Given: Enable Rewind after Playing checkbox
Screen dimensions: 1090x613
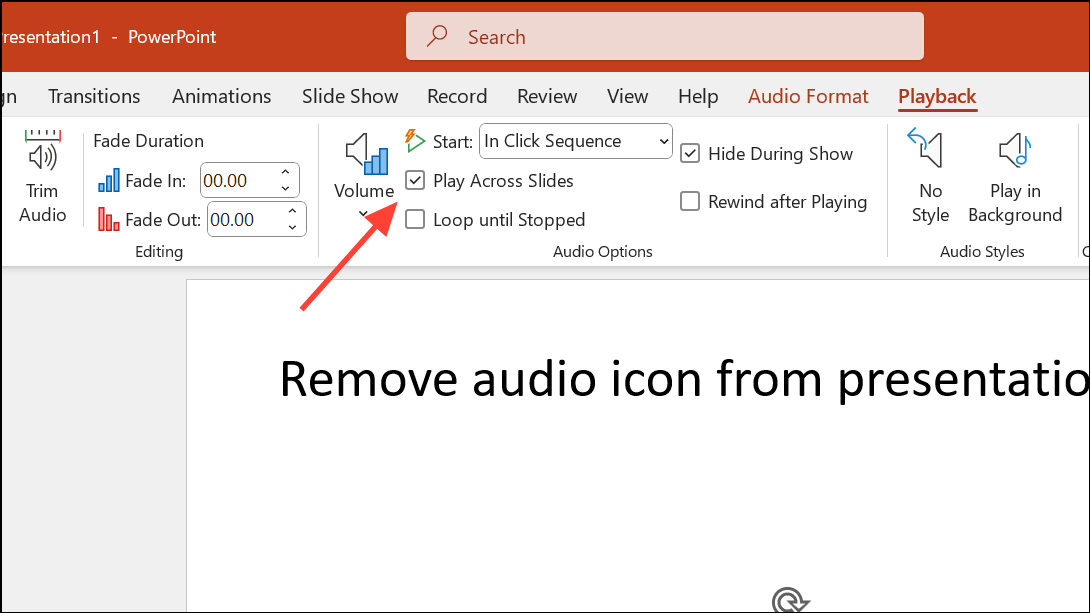Looking at the screenshot, I should [x=690, y=202].
